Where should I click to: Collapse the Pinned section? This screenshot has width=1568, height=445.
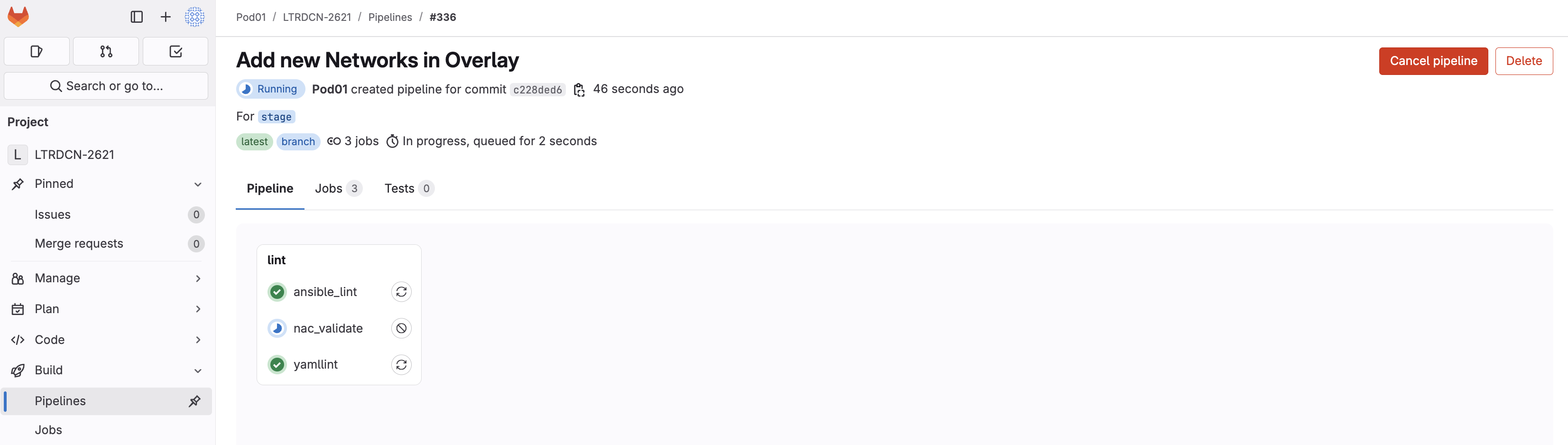(198, 185)
